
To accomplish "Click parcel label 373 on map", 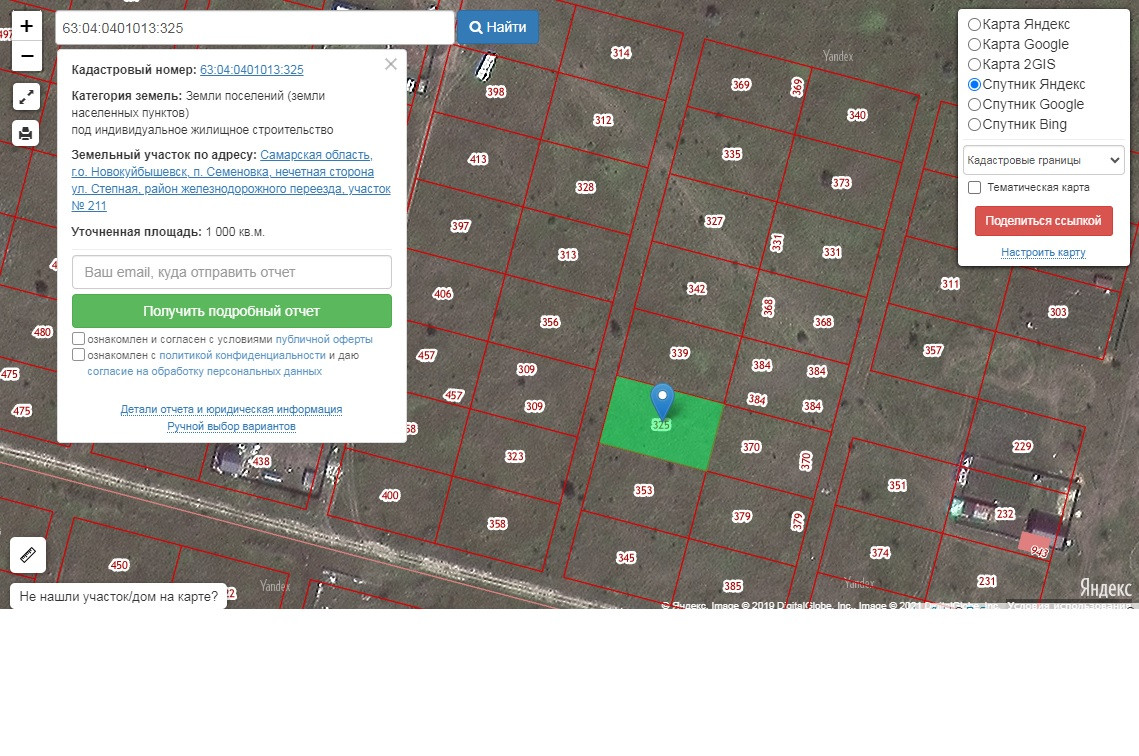I will [x=841, y=182].
